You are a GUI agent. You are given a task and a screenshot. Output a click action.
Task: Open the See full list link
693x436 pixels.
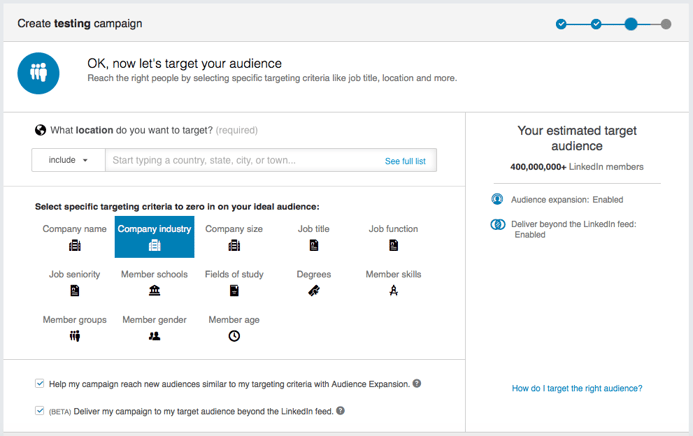[405, 161]
